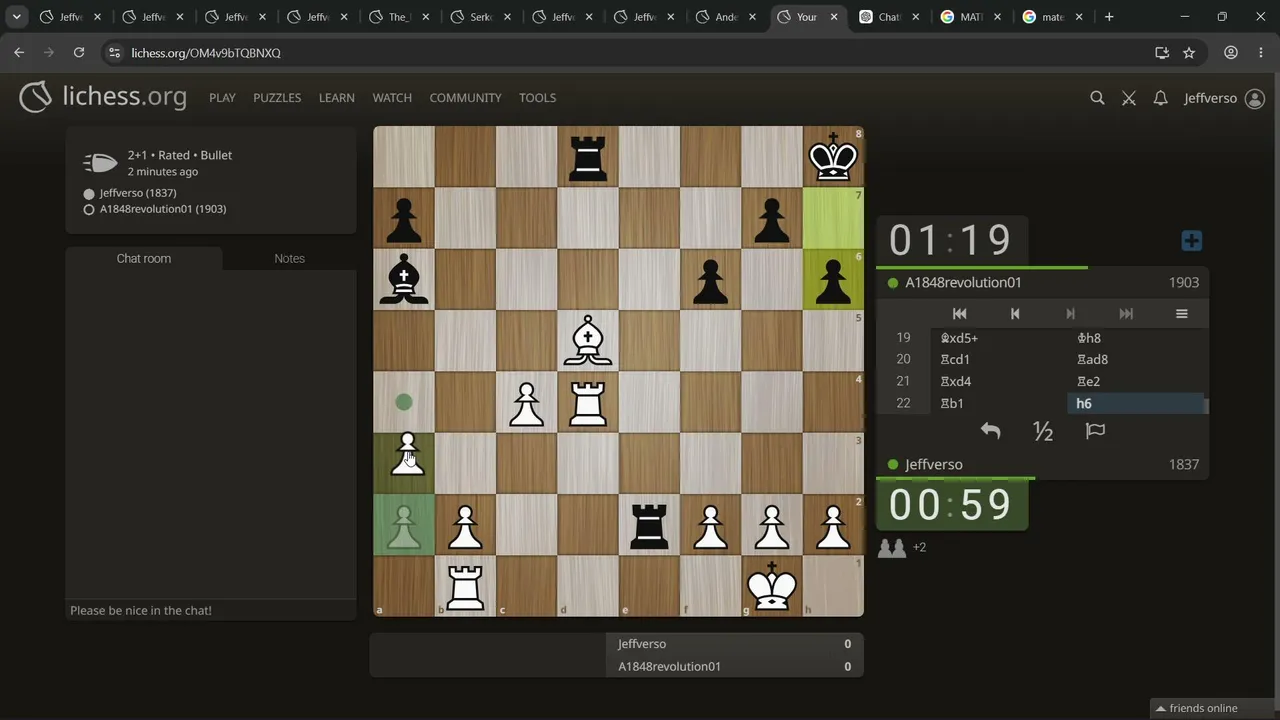Jump to the first move
Image resolution: width=1280 pixels, height=720 pixels.
click(x=959, y=314)
